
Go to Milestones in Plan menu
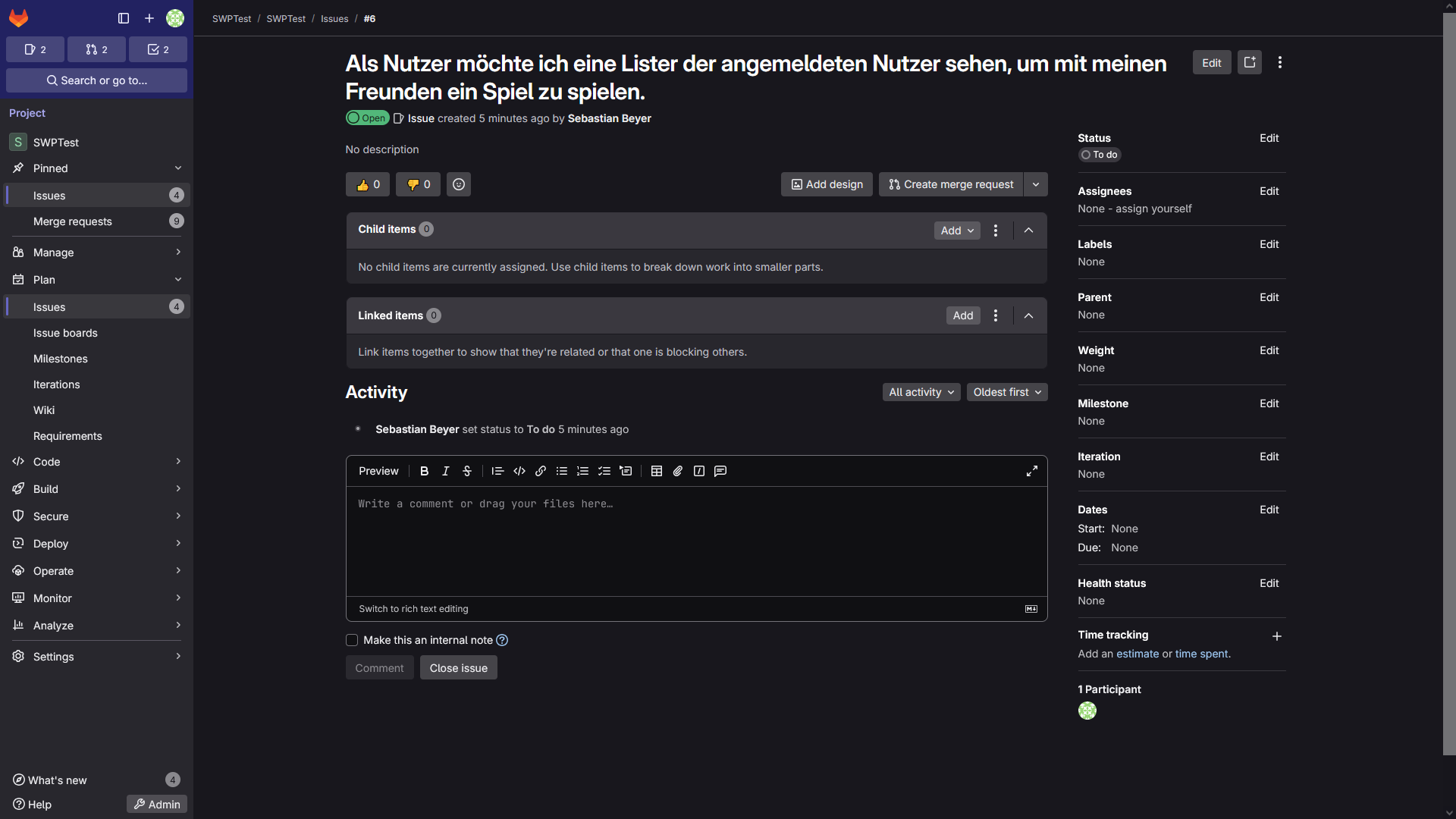[61, 359]
